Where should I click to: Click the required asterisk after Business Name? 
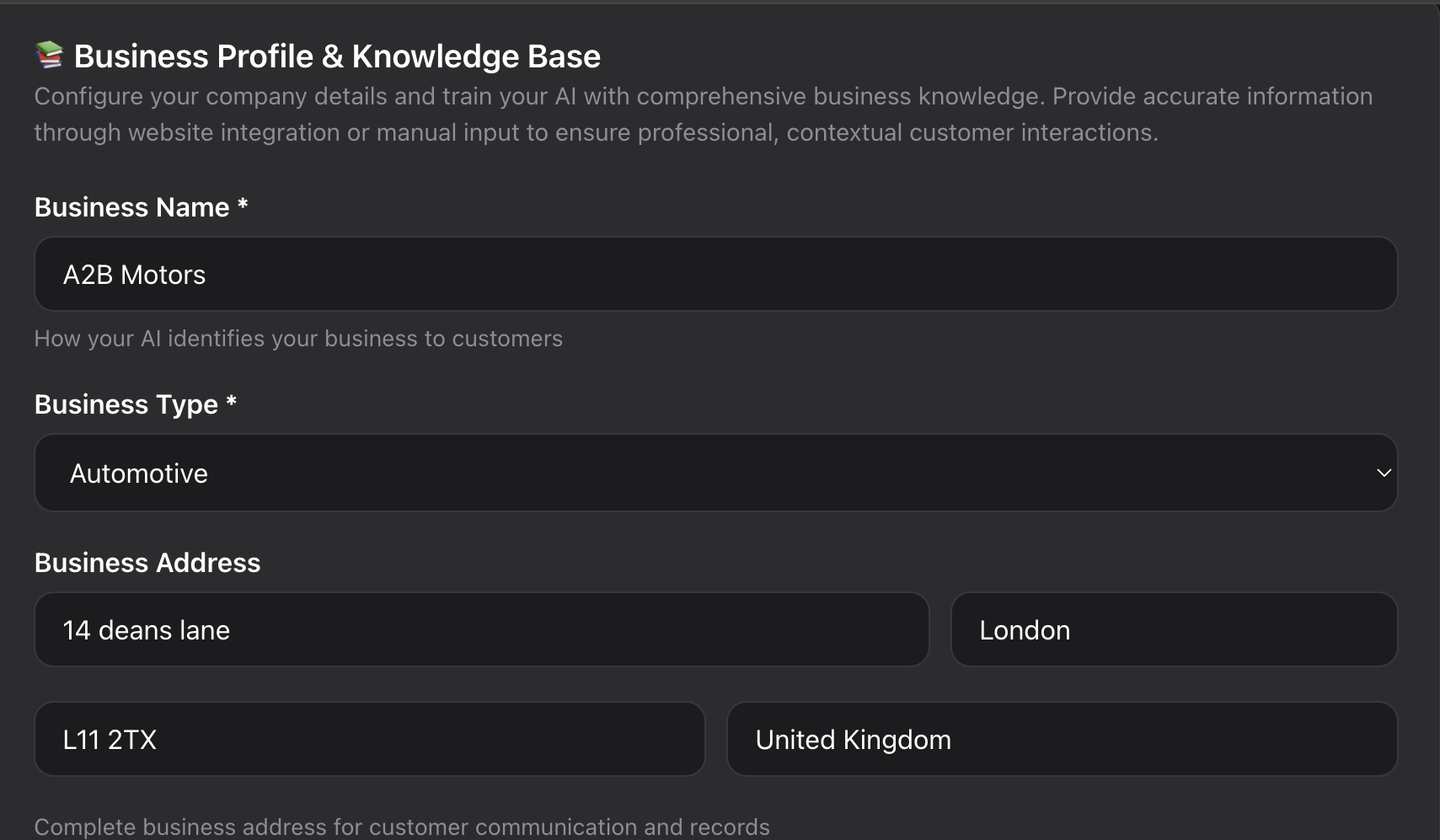pyautogui.click(x=243, y=205)
